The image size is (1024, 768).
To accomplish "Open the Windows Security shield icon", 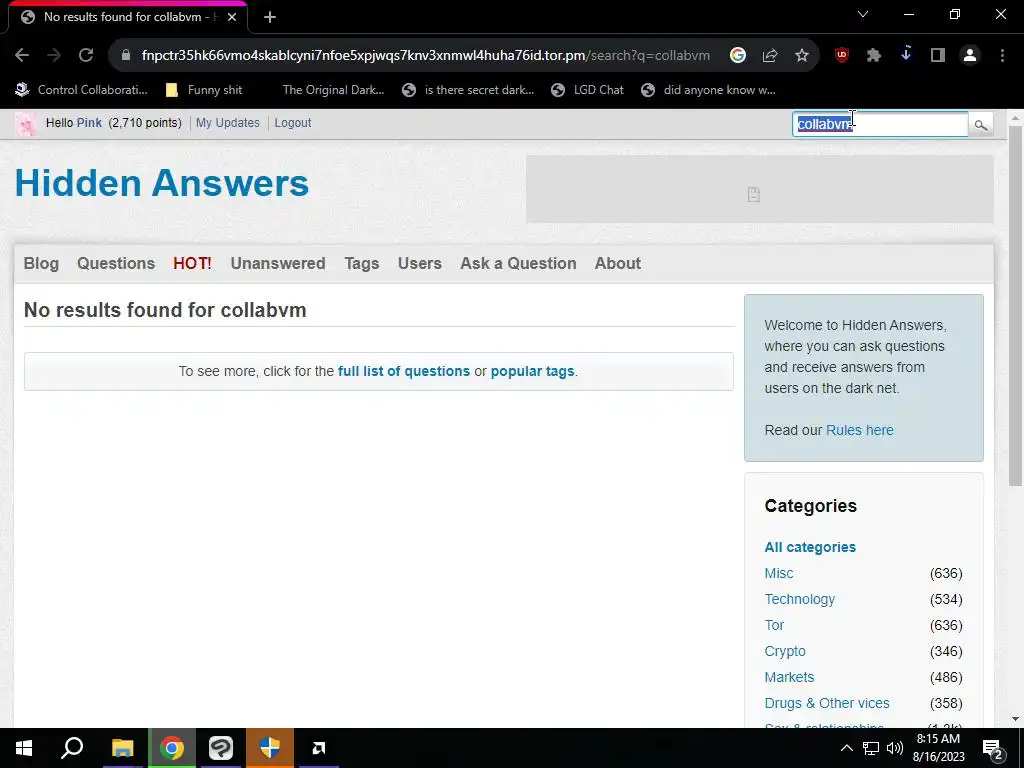I will [270, 748].
